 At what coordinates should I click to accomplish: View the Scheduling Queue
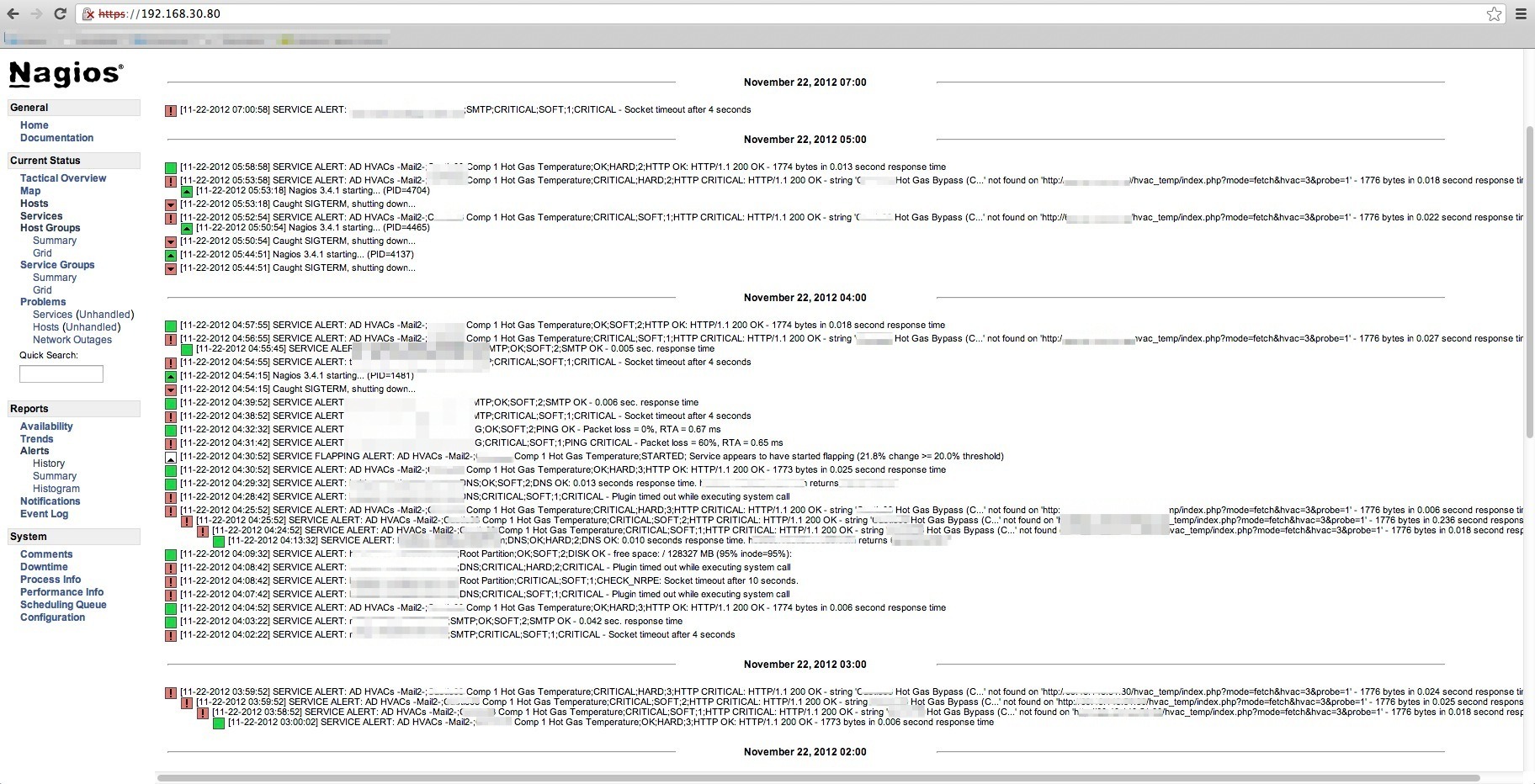63,605
